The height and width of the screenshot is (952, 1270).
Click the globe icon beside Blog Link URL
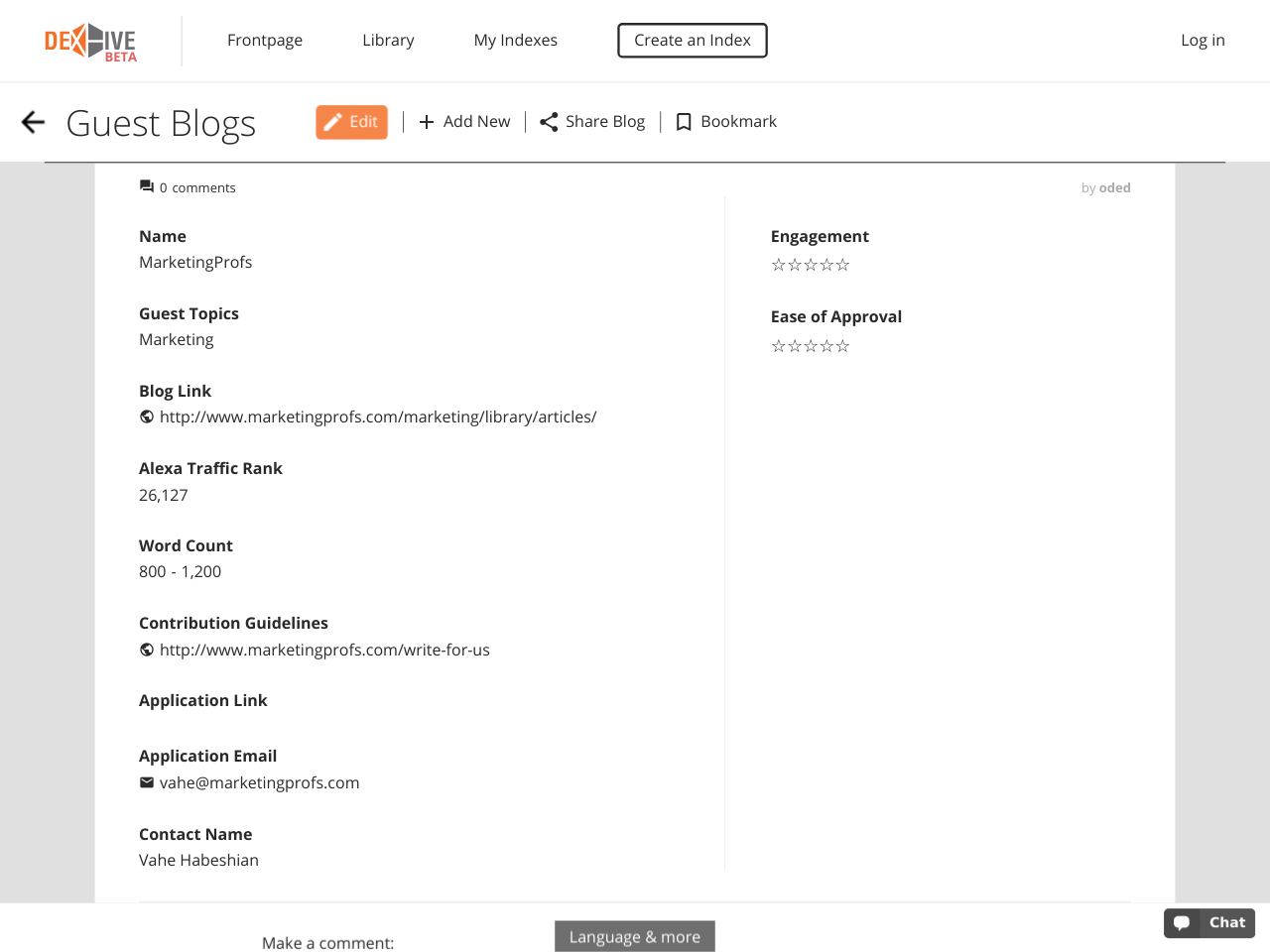pyautogui.click(x=147, y=416)
